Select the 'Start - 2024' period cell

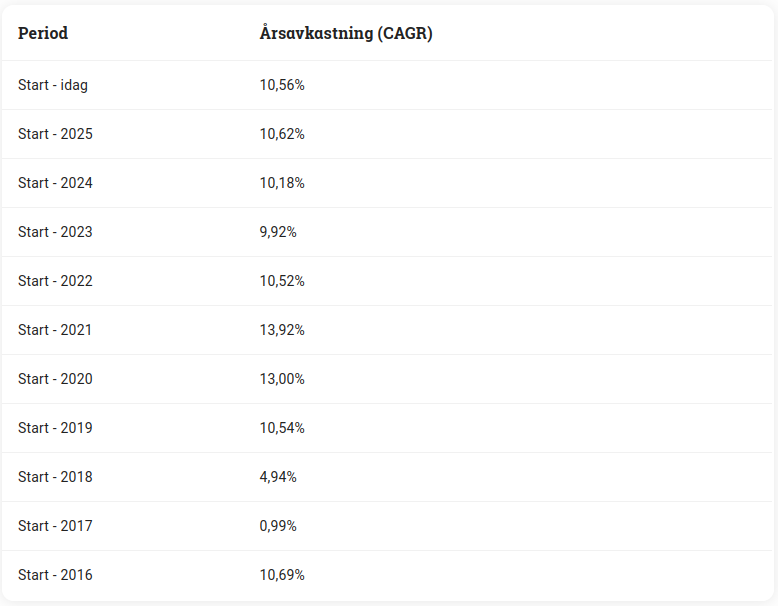tap(55, 183)
